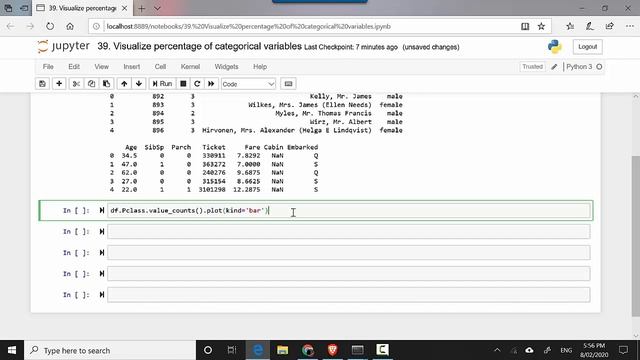Open the favorites hub icon
This screenshot has height=360, width=640.
[x=570, y=26]
